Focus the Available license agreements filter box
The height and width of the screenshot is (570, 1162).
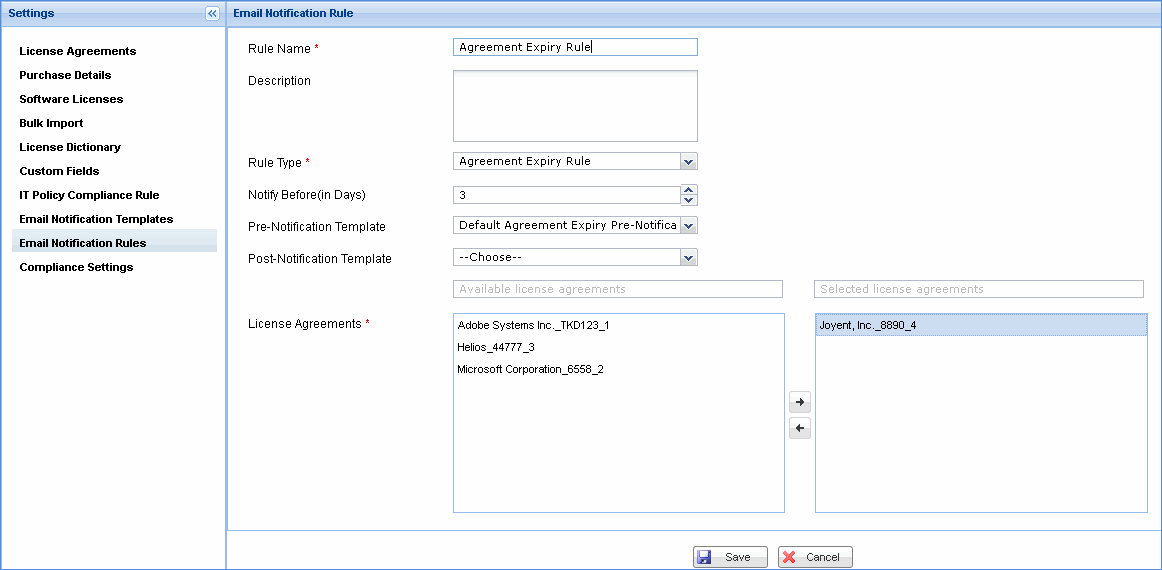click(617, 289)
